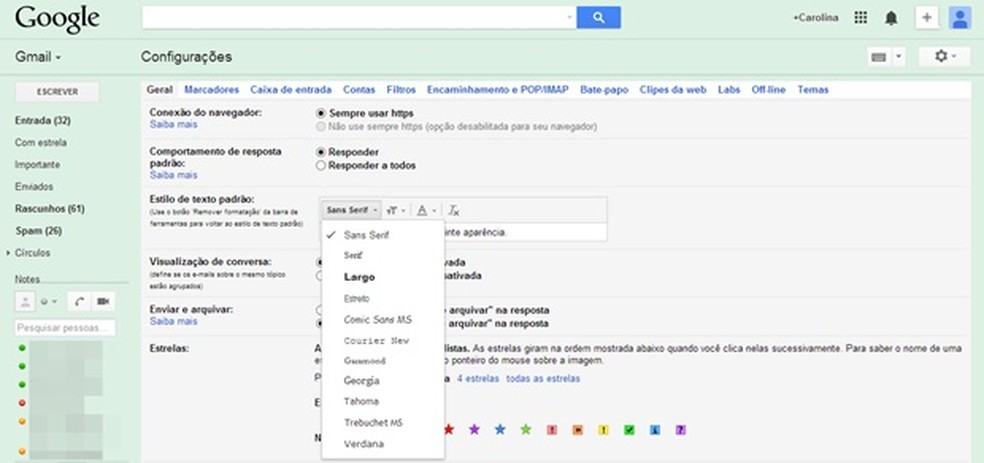Select the purple star icon

474,430
